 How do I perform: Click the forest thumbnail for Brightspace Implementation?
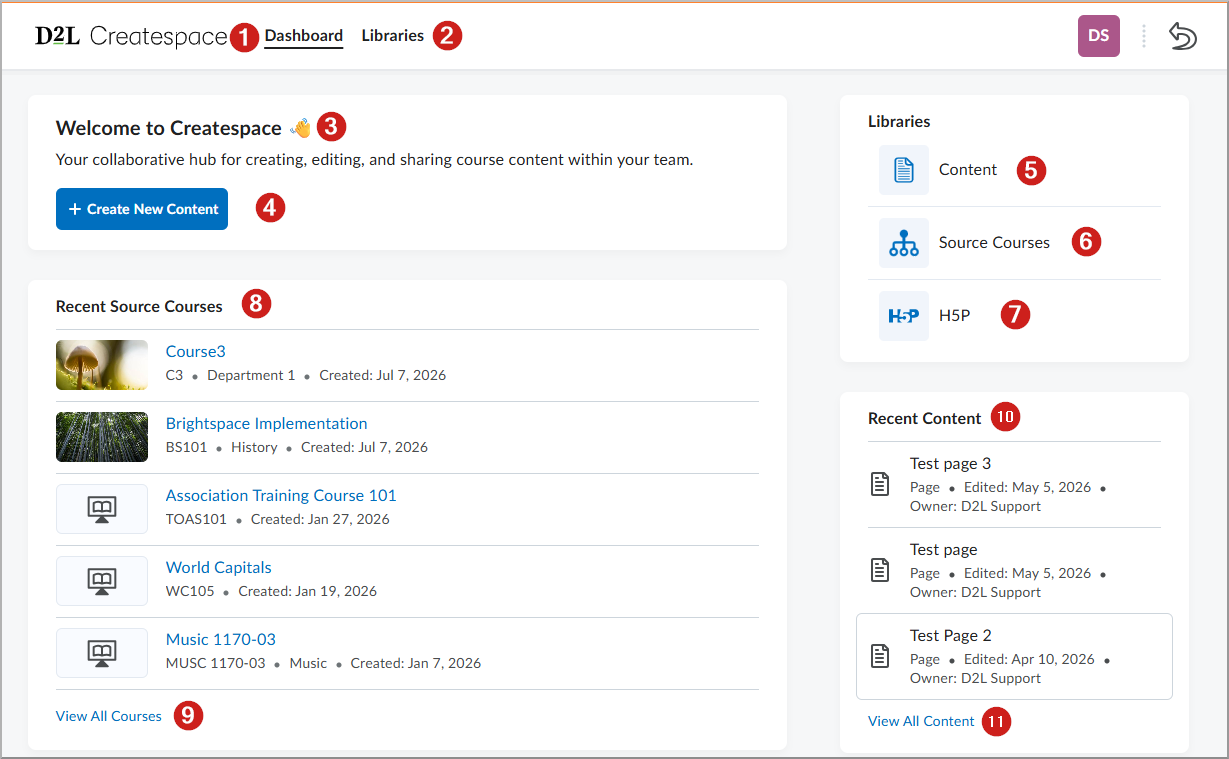click(x=102, y=437)
